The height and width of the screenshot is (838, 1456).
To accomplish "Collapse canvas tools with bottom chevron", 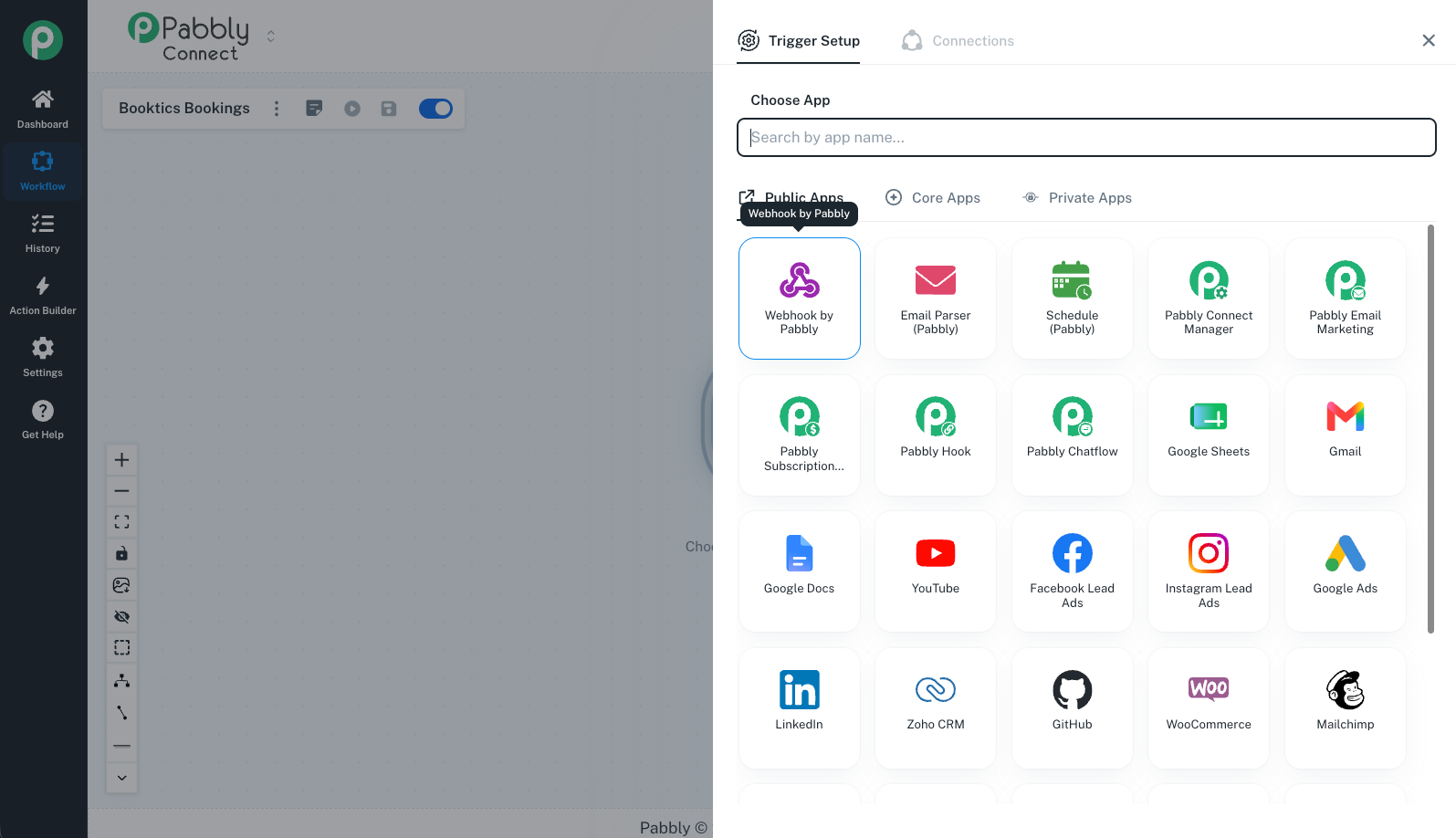I will click(121, 778).
